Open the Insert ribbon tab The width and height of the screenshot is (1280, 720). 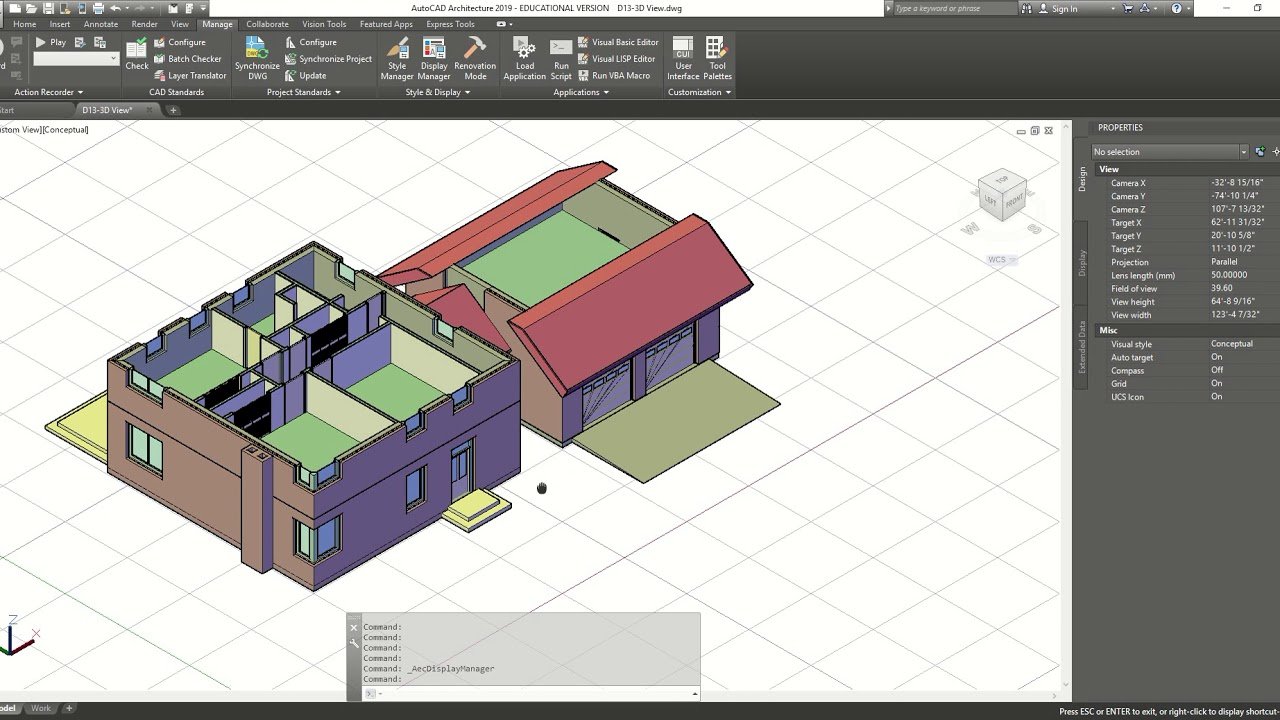point(60,24)
